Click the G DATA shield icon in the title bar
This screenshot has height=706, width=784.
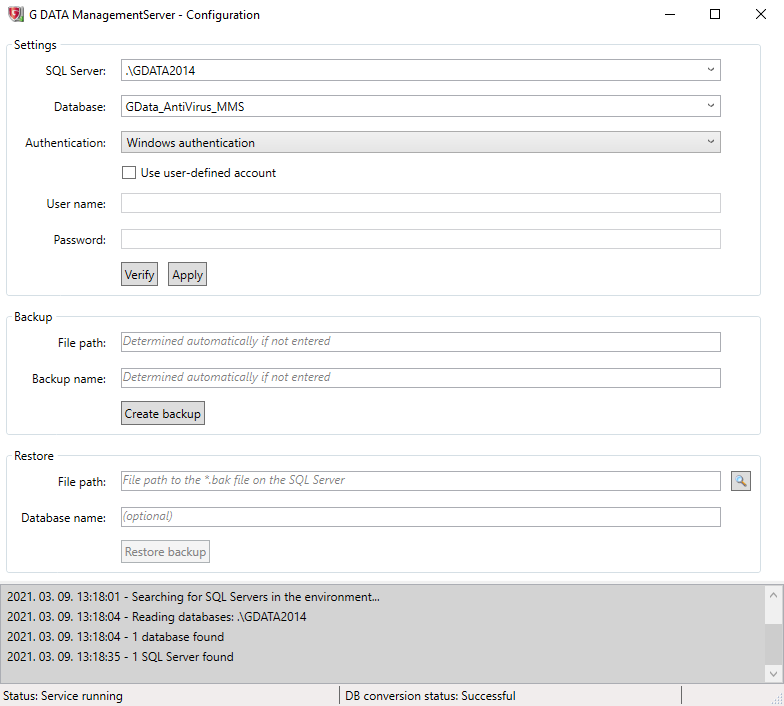[16, 14]
